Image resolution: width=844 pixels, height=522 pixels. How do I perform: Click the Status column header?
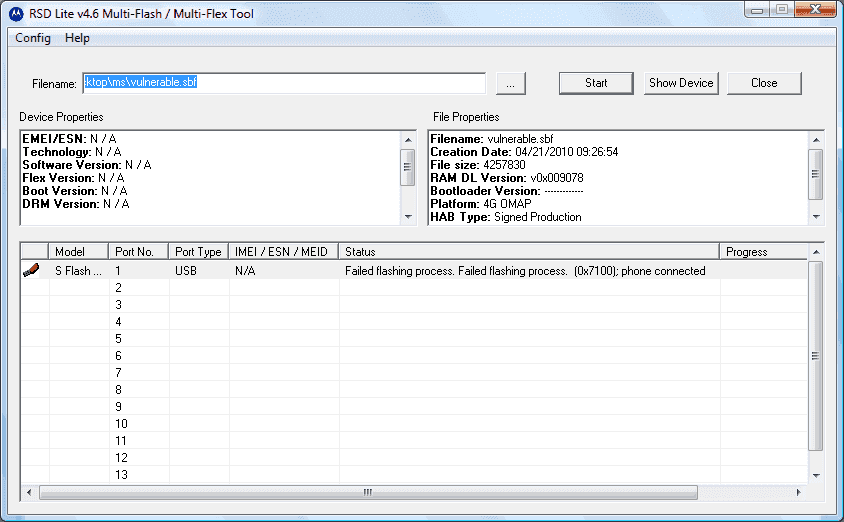click(x=529, y=251)
